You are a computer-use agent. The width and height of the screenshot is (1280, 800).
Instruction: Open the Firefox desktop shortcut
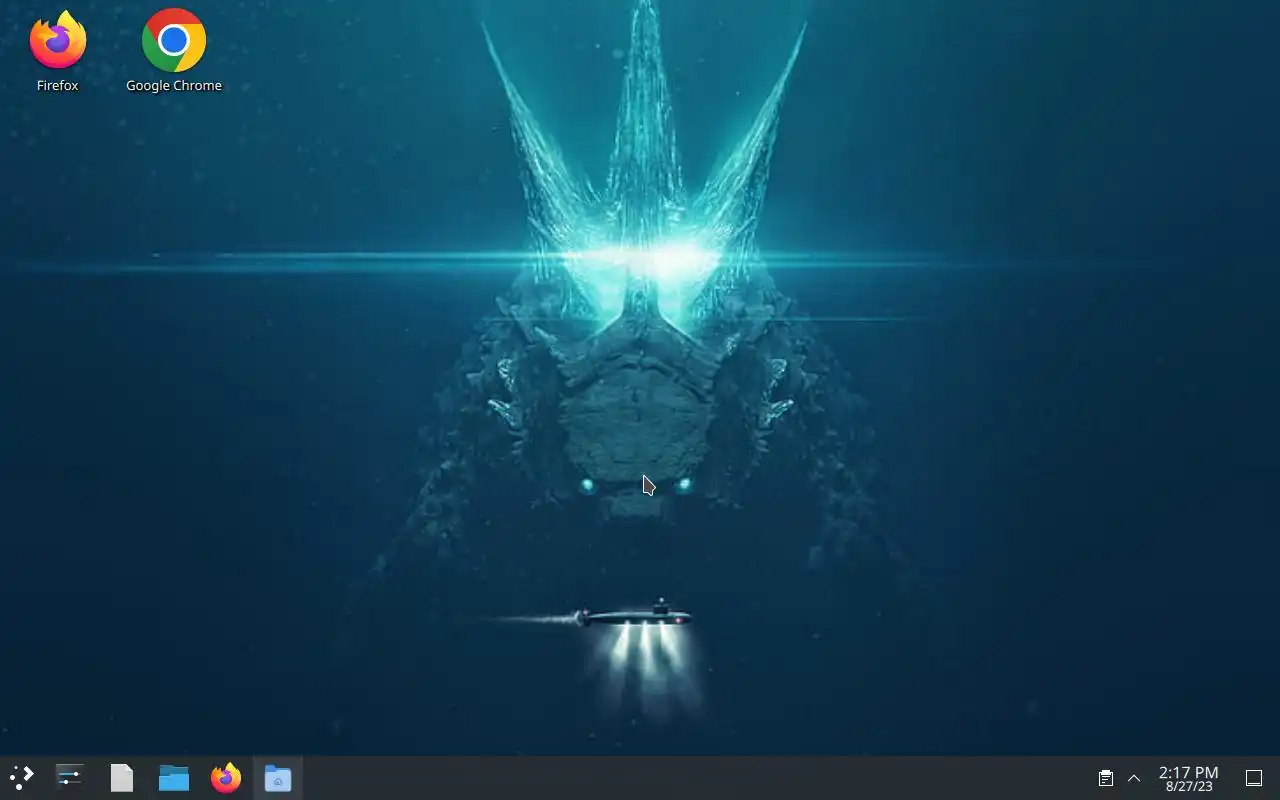[x=58, y=52]
